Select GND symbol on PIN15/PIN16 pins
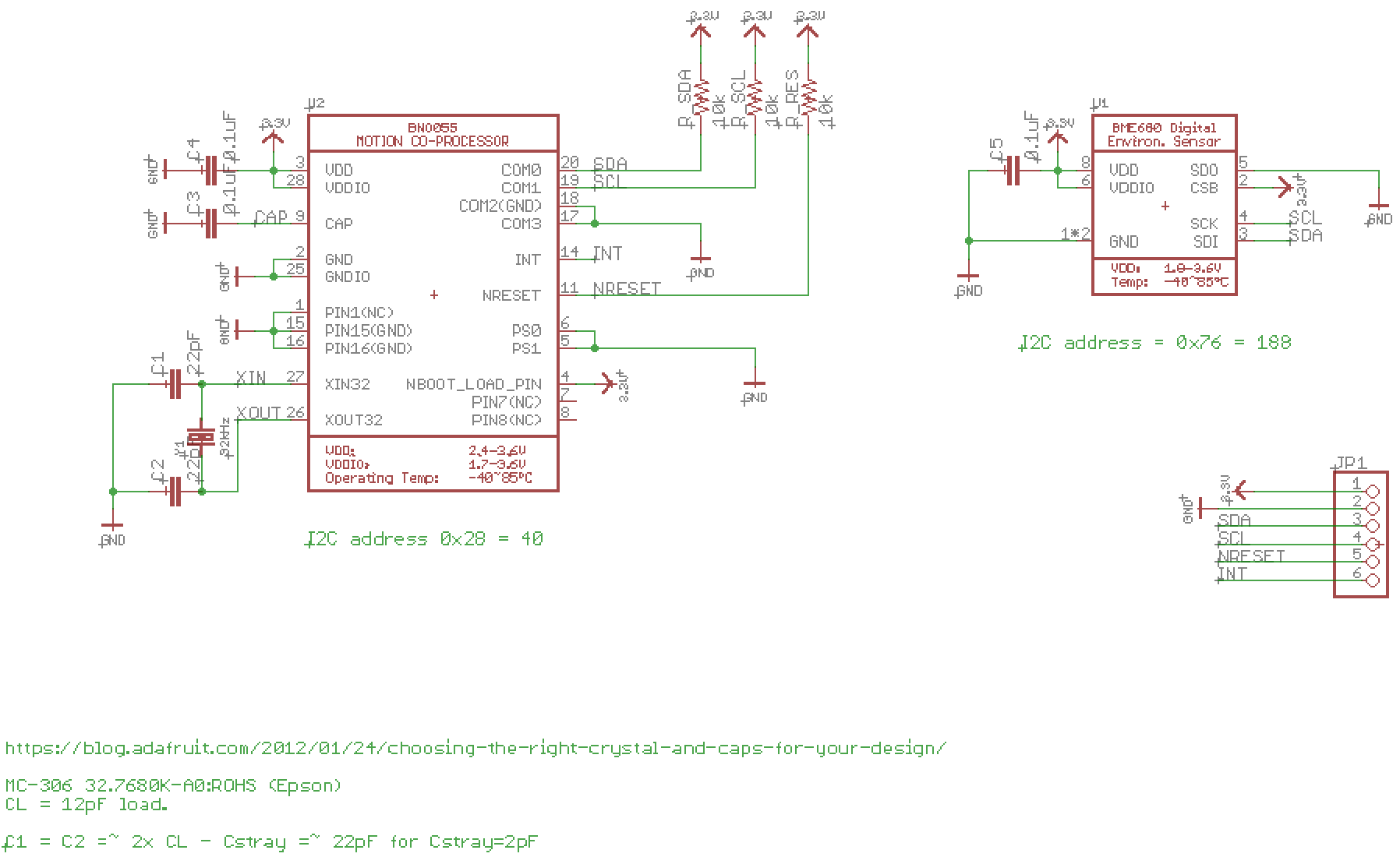 tap(237, 331)
